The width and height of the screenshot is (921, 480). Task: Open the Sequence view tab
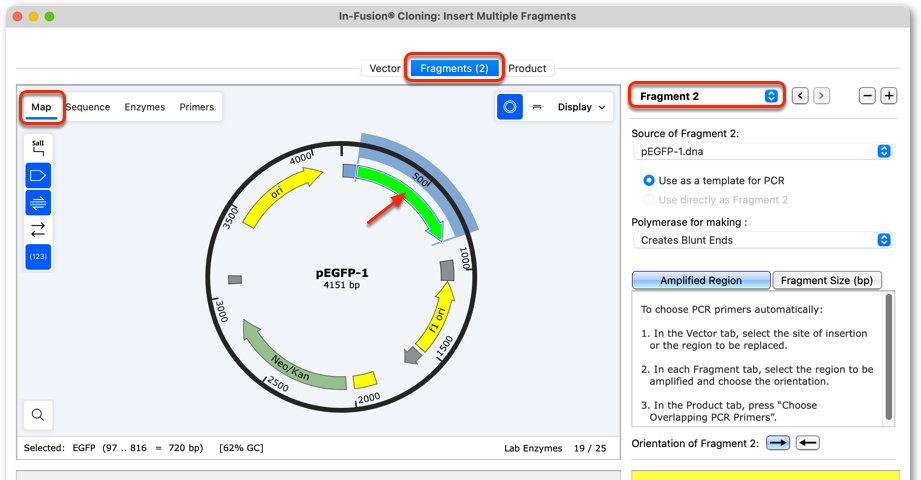click(88, 107)
